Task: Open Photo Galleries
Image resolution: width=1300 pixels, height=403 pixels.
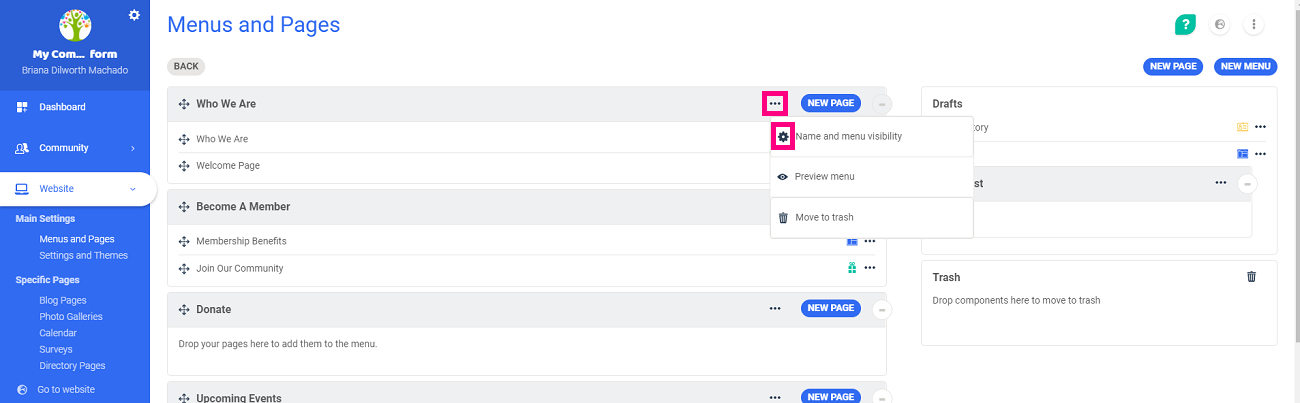Action: (x=71, y=316)
